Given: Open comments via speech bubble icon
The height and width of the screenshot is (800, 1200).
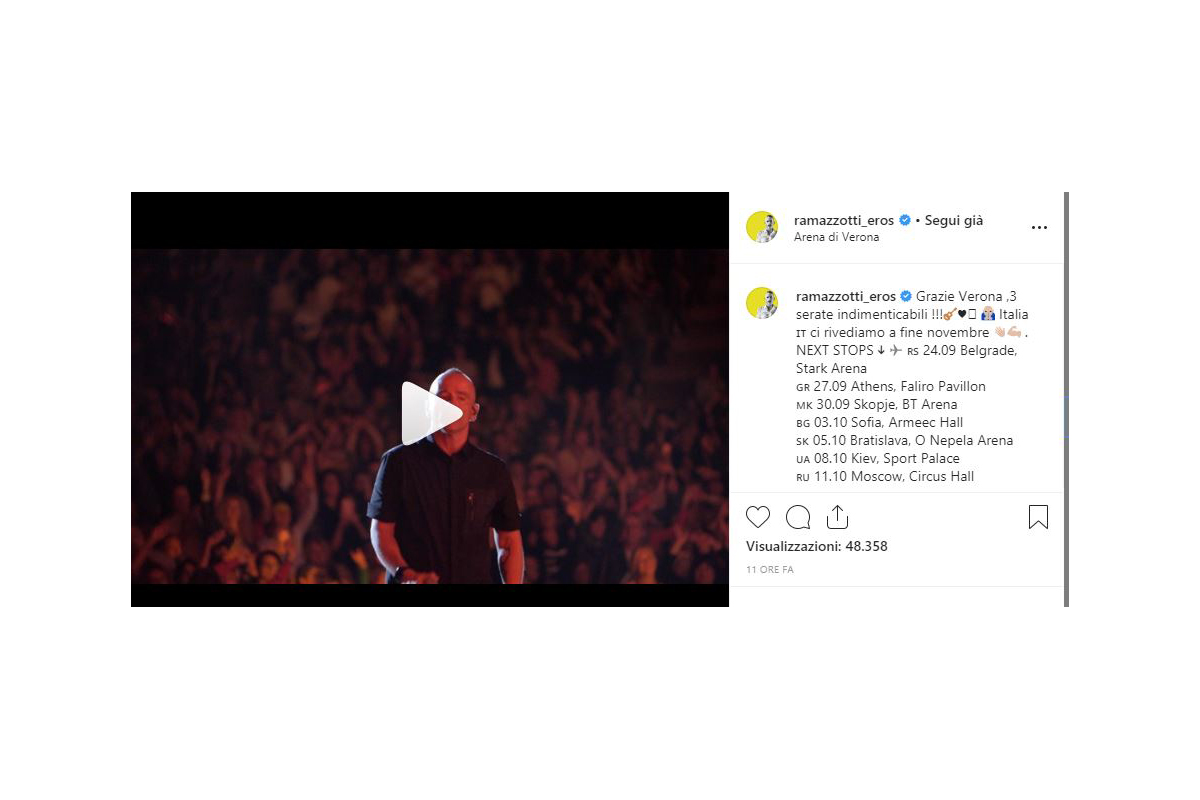Looking at the screenshot, I should pyautogui.click(x=798, y=517).
